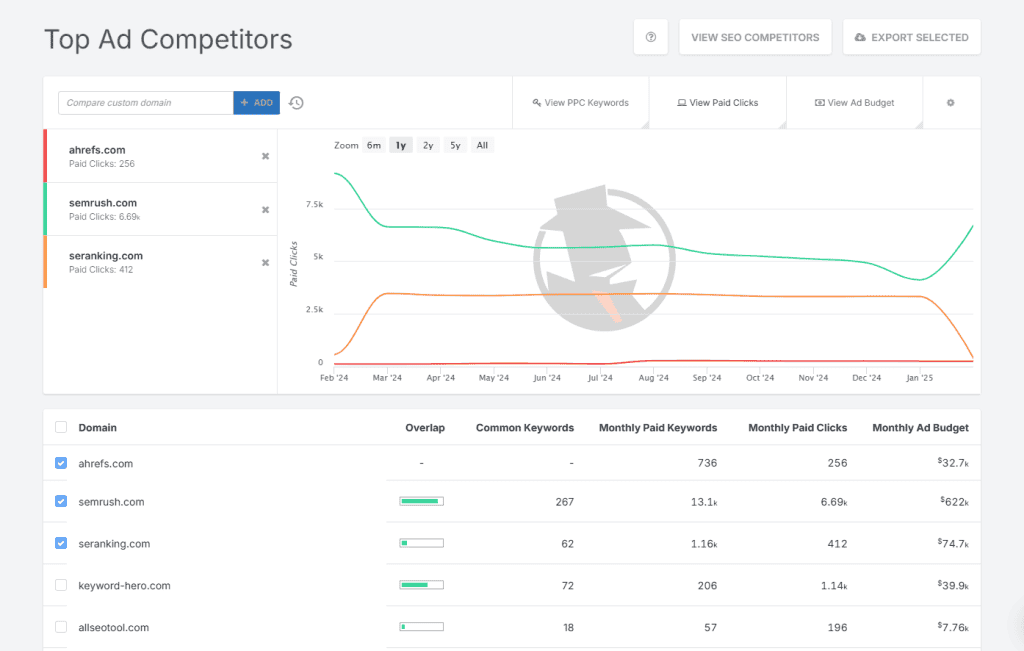Remove semrush.com from the chart
Image resolution: width=1024 pixels, height=651 pixels.
[265, 210]
